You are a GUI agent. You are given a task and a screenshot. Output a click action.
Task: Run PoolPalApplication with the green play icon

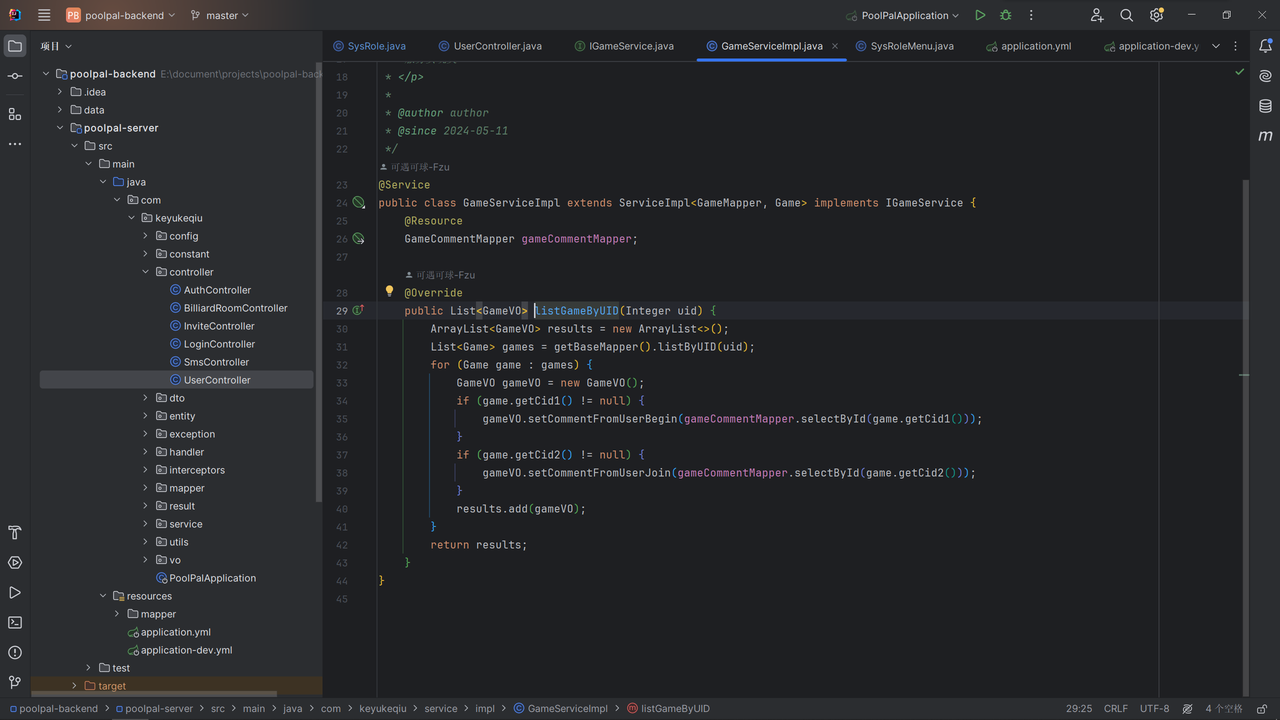(980, 15)
